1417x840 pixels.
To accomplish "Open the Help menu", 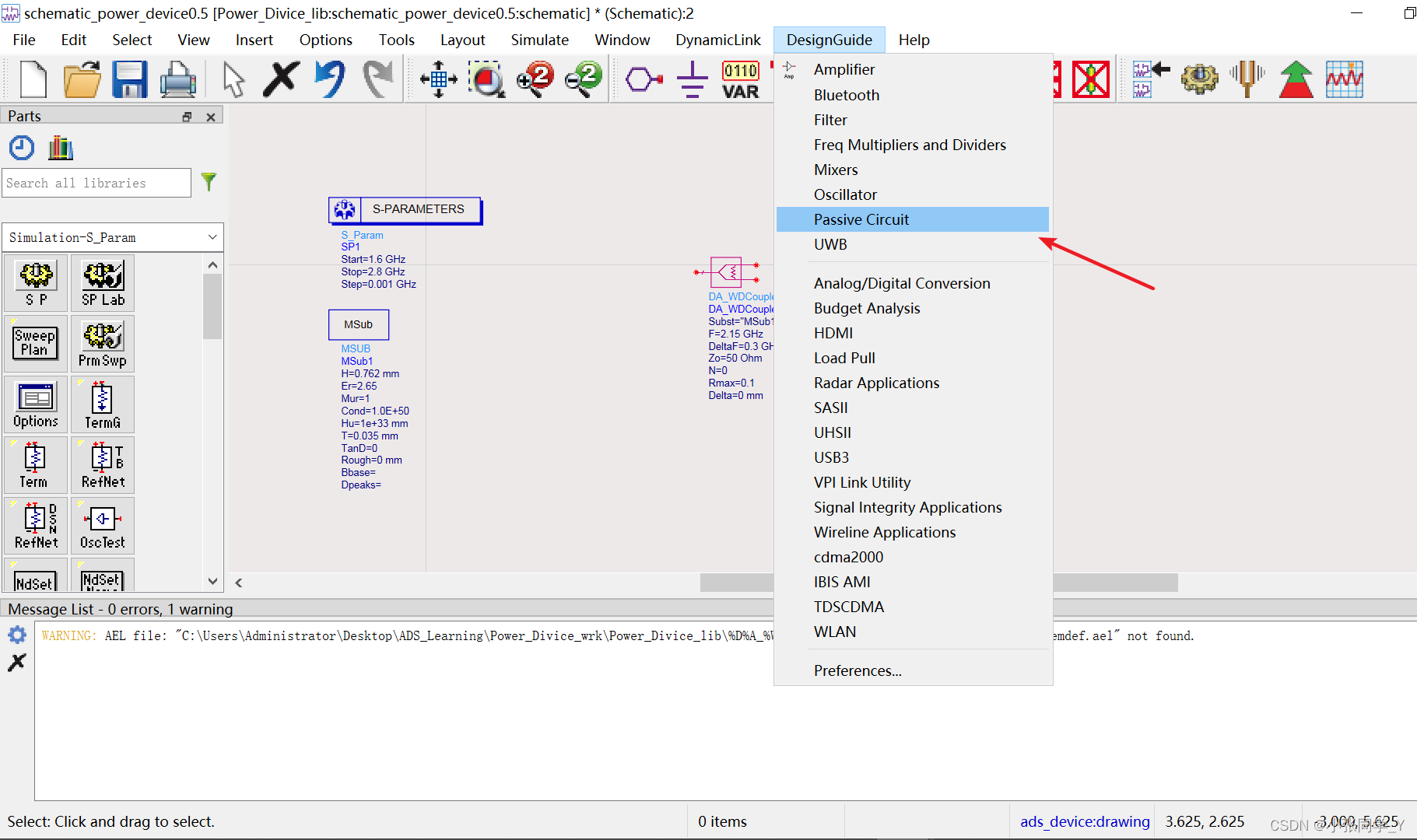I will [914, 40].
